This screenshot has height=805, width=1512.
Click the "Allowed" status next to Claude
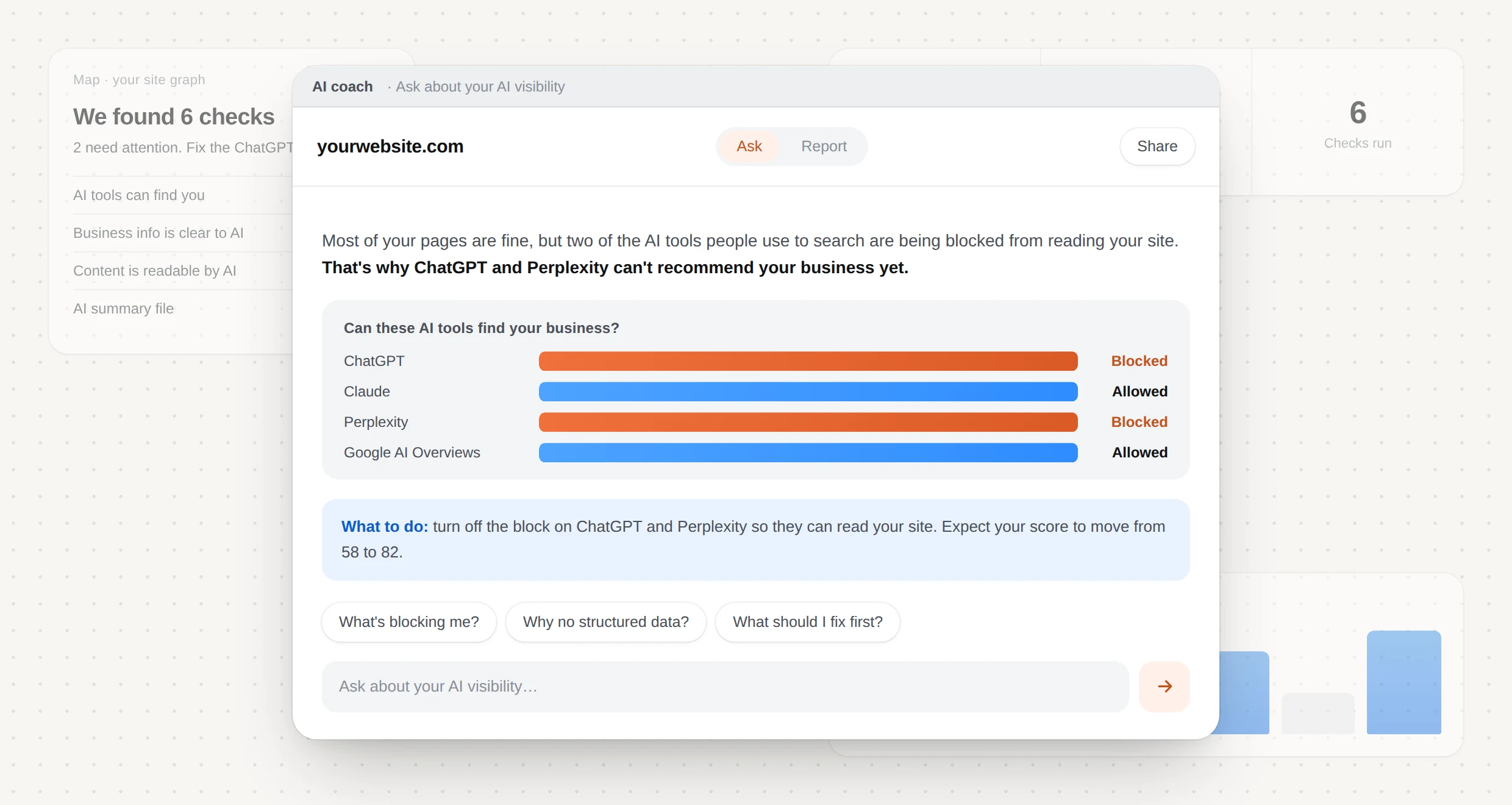(x=1140, y=392)
